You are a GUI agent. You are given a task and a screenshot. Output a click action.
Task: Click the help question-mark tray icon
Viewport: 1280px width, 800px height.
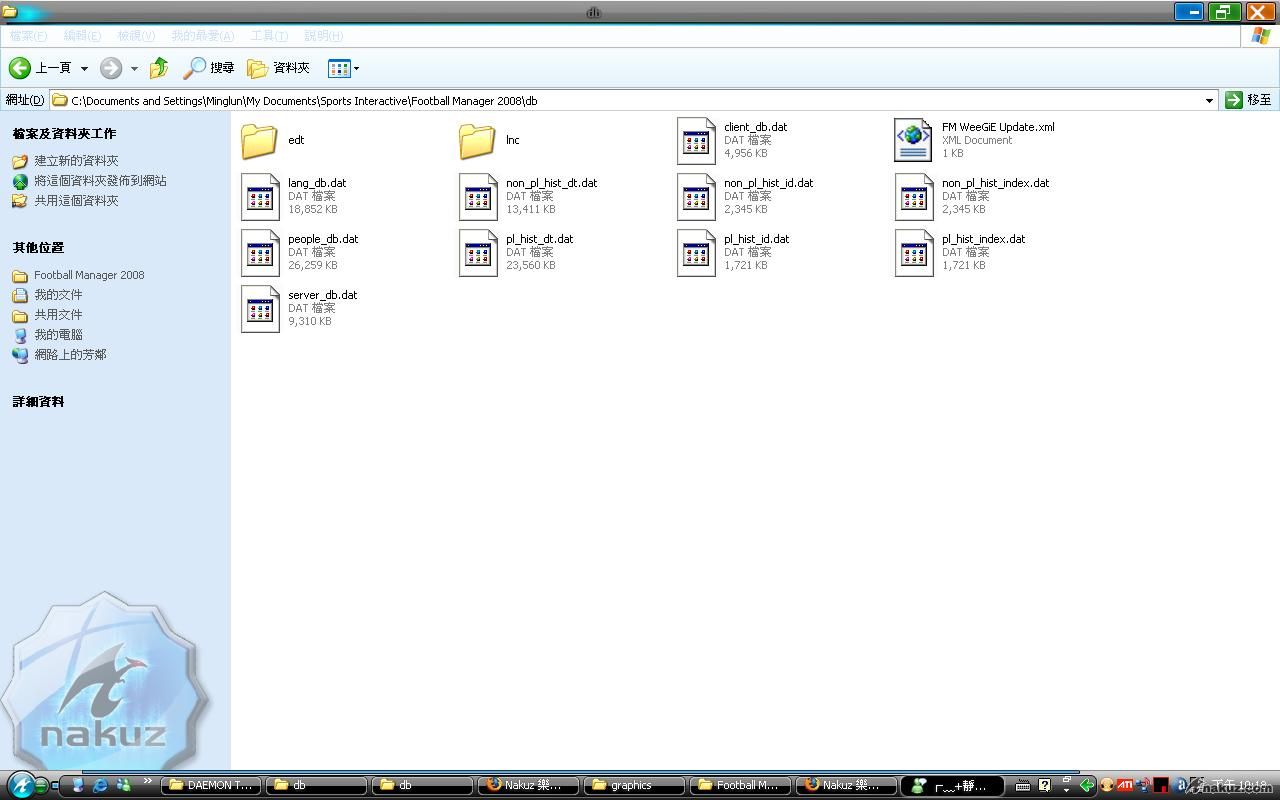[x=1044, y=785]
